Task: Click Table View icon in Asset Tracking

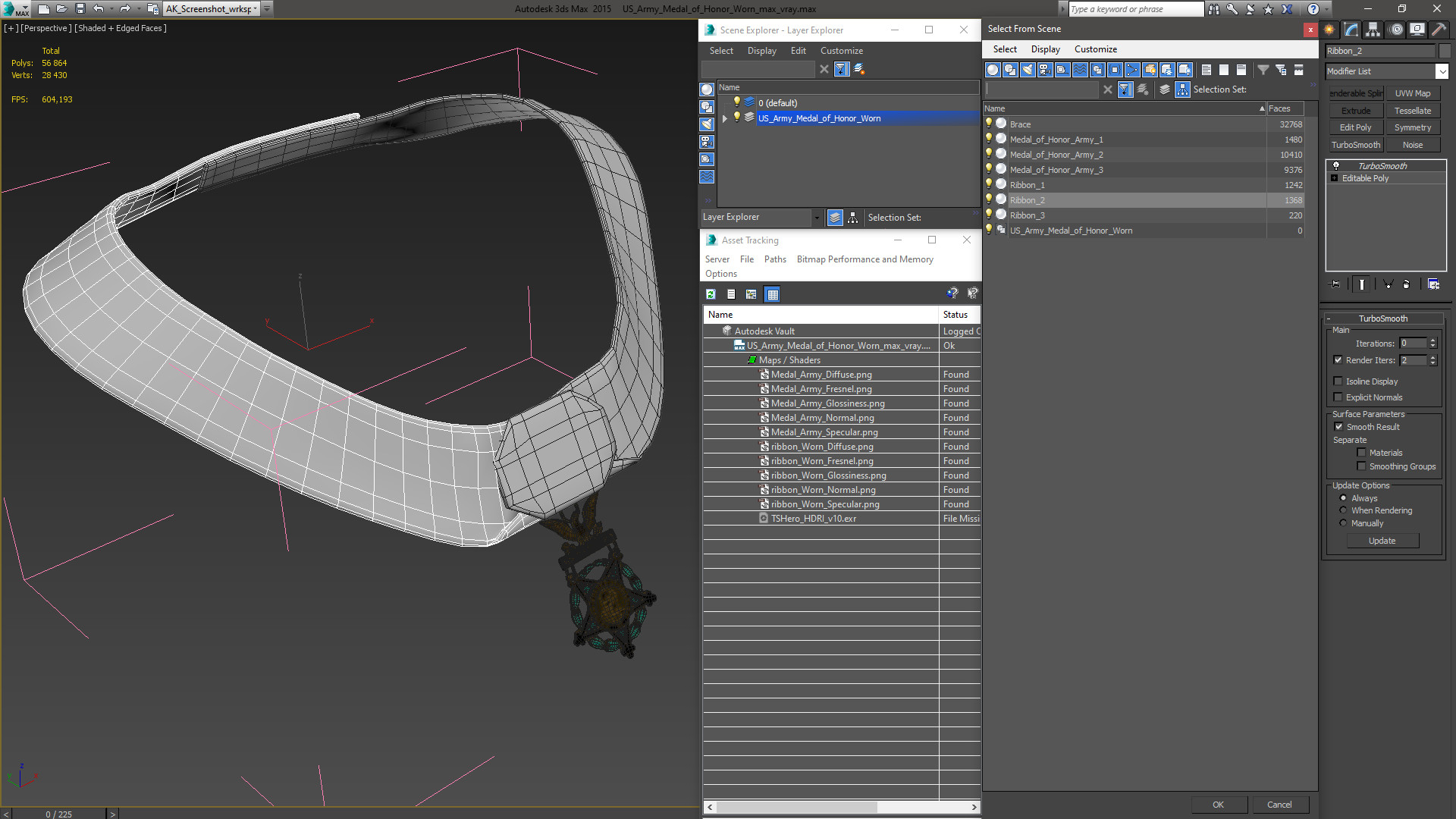Action: pos(773,294)
